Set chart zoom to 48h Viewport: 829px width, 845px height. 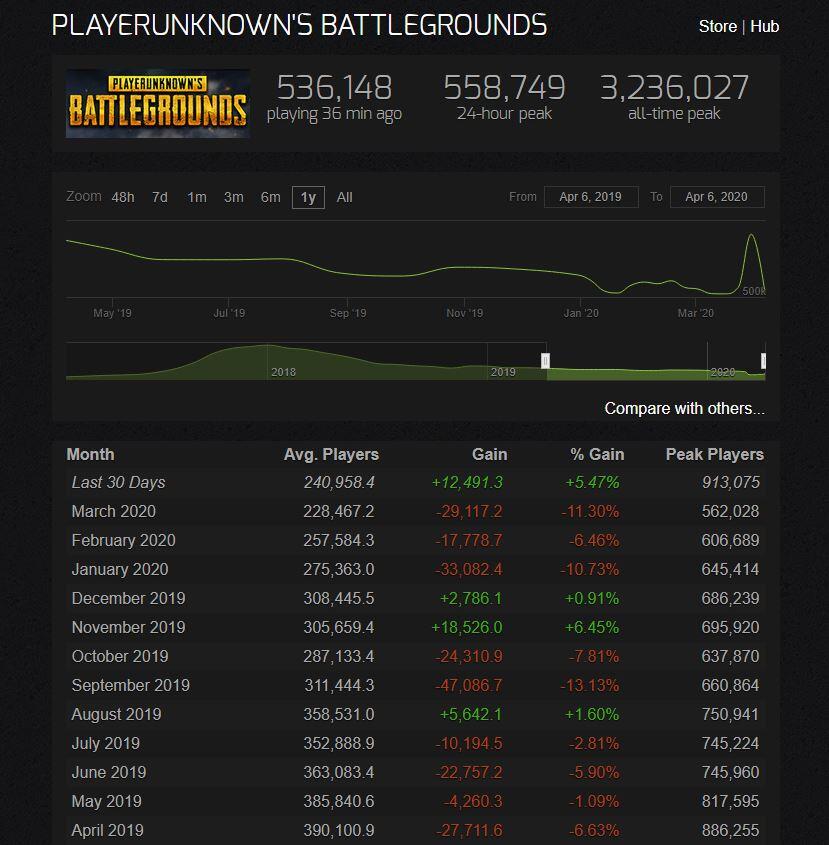(x=123, y=197)
